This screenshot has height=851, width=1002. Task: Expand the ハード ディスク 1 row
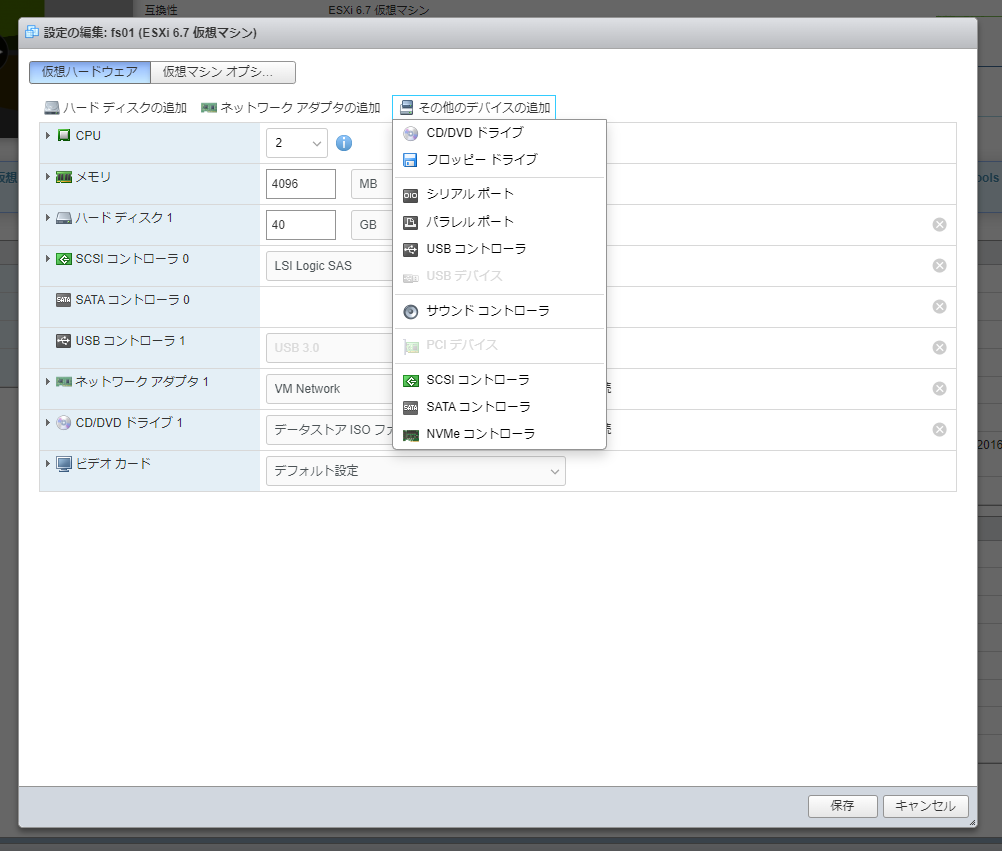[x=47, y=217]
